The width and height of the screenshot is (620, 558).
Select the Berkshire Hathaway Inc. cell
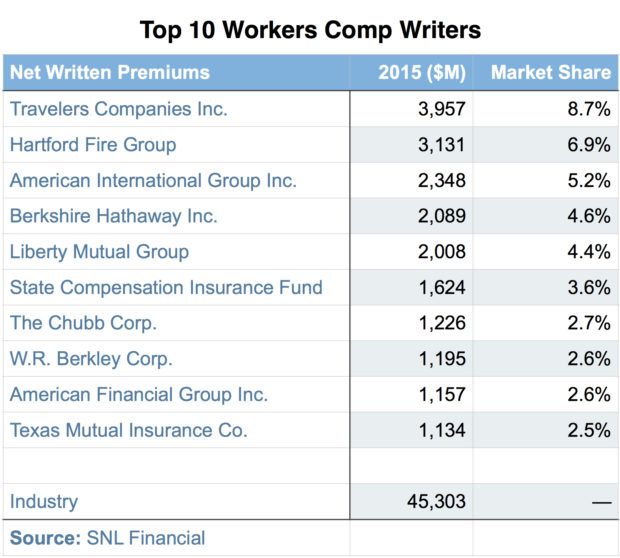[113, 216]
